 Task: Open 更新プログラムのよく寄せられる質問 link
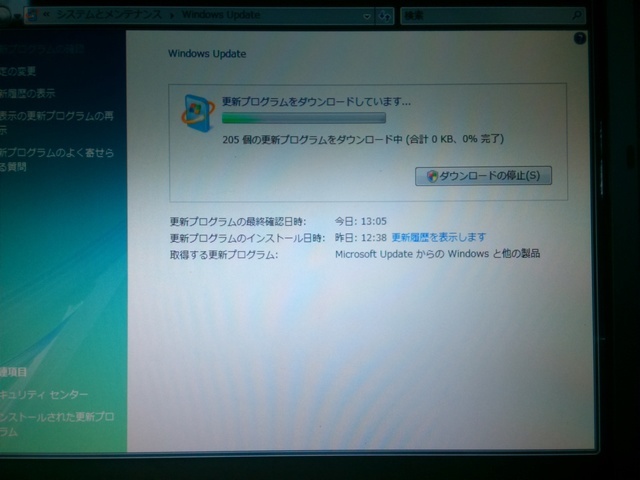[x=57, y=160]
